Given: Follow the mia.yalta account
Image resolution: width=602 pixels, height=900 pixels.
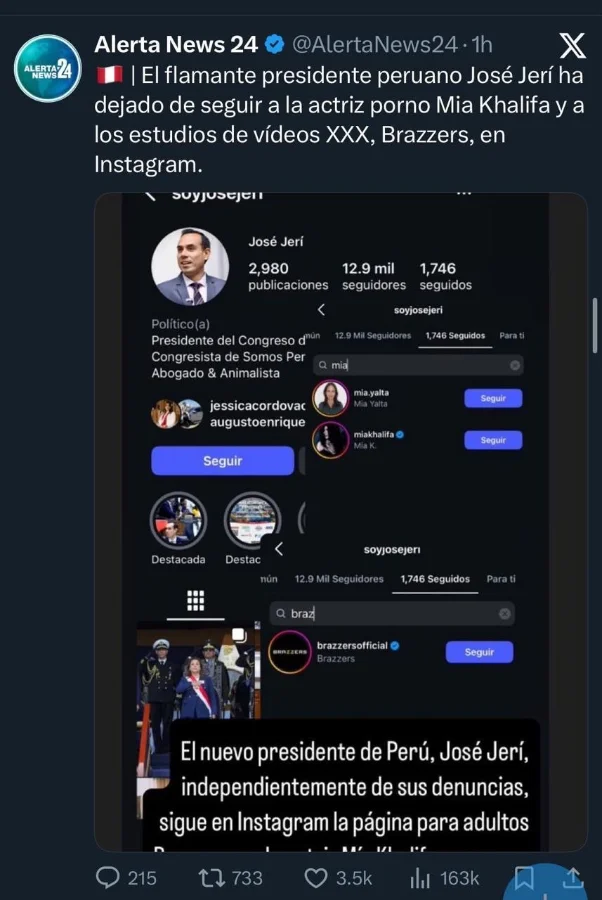Looking at the screenshot, I should point(493,398).
